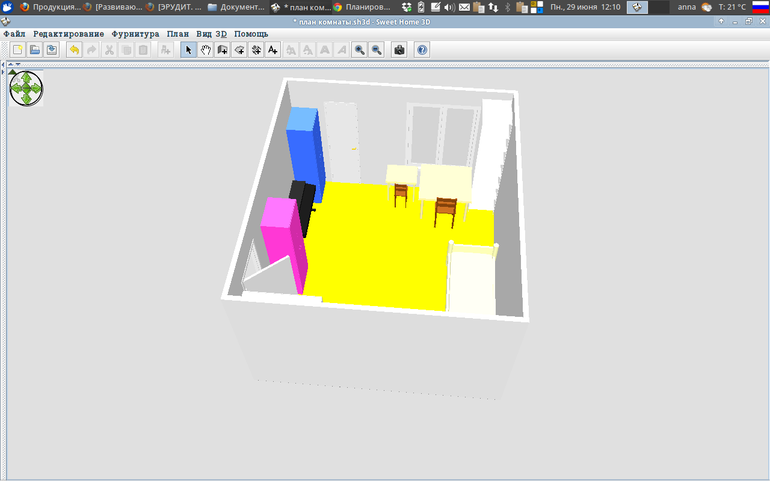Click the 3D navigation arrows compass
This screenshot has width=770, height=481.
[27, 89]
